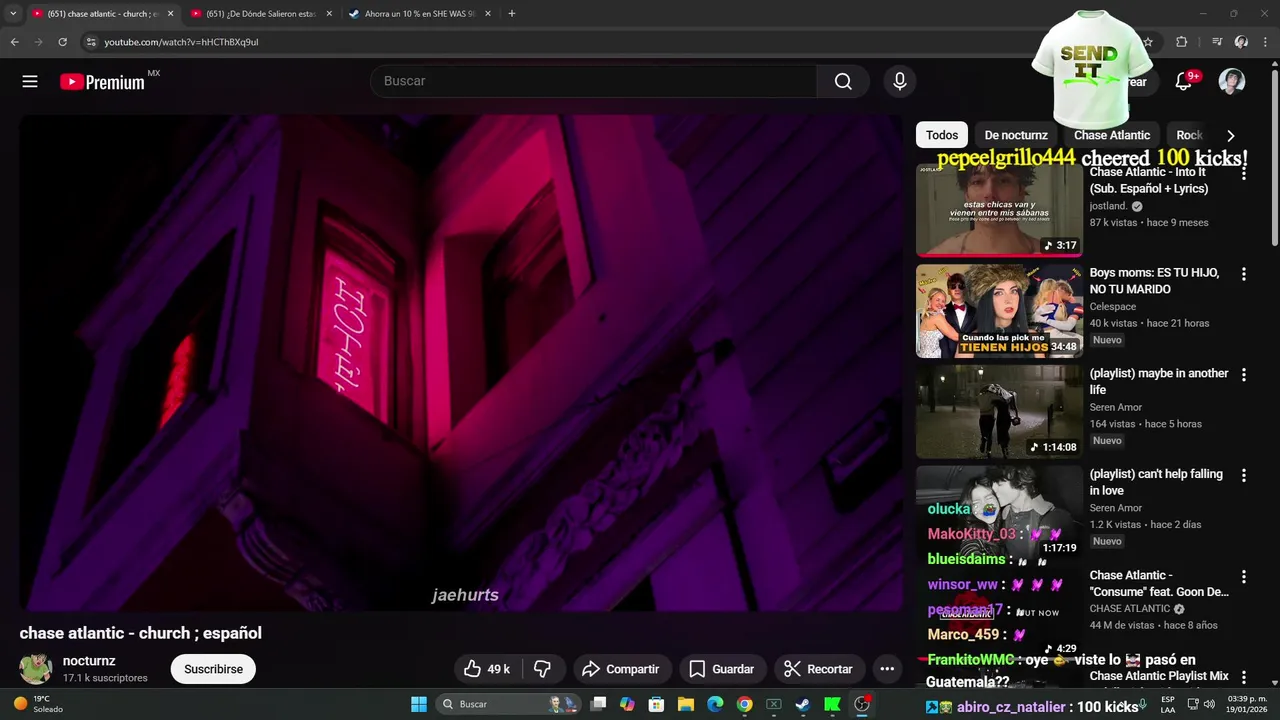Click the Guardar save button

click(721, 669)
